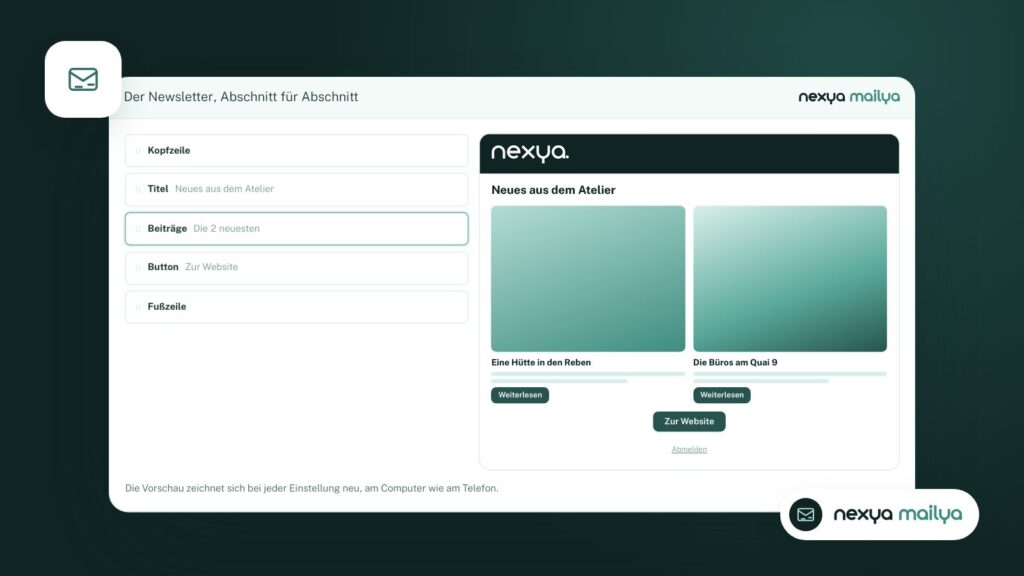Viewport: 1024px width, 576px height.
Task: Click the Zur Website button
Action: (689, 421)
